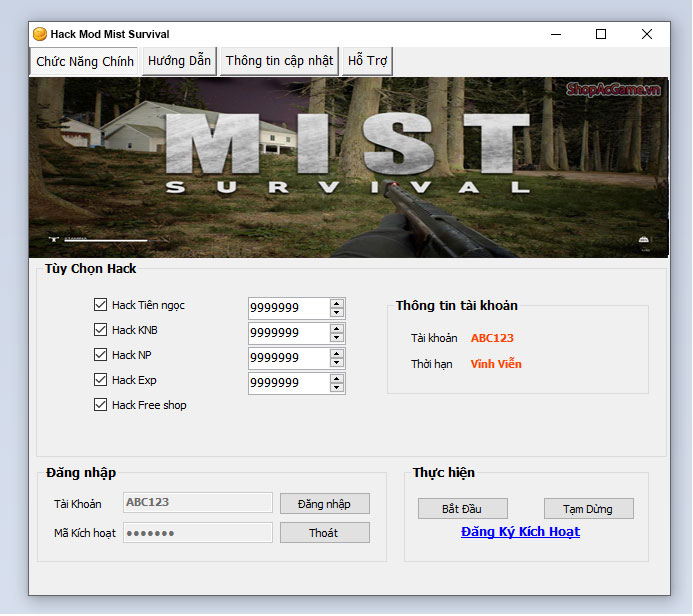Open the Hướng Dẫn tab
This screenshot has width=693, height=616.
179,61
